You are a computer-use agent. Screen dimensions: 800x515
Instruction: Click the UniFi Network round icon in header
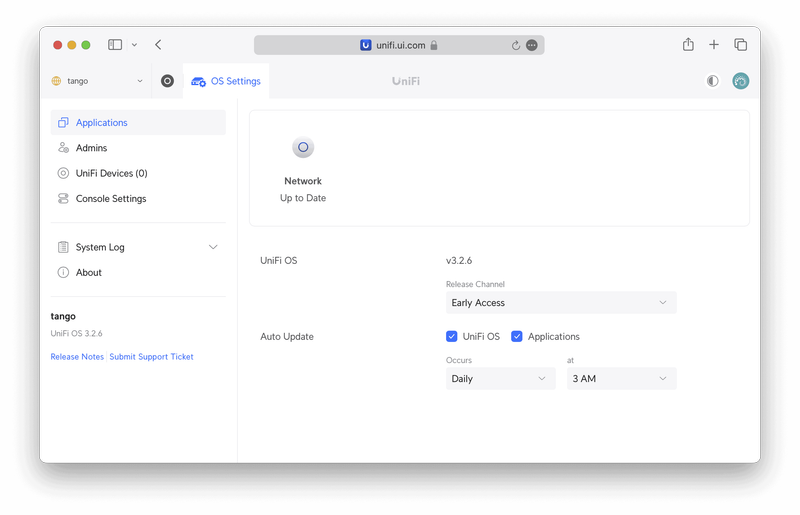pyautogui.click(x=167, y=81)
